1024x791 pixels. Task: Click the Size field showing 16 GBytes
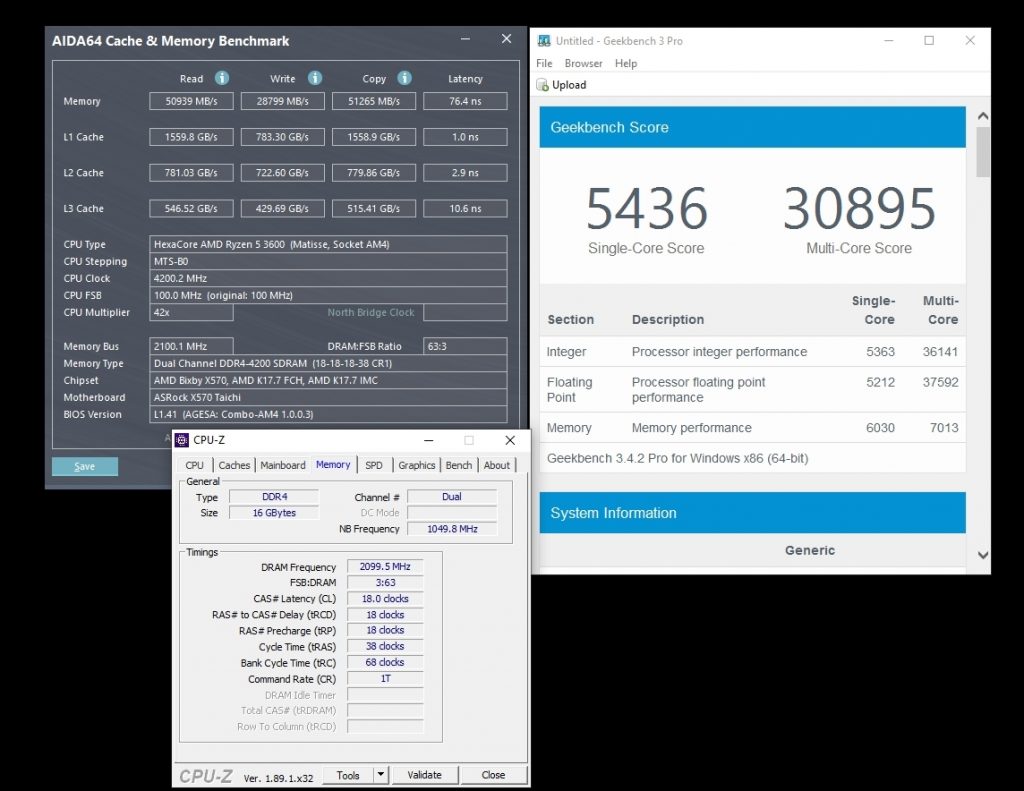[274, 513]
